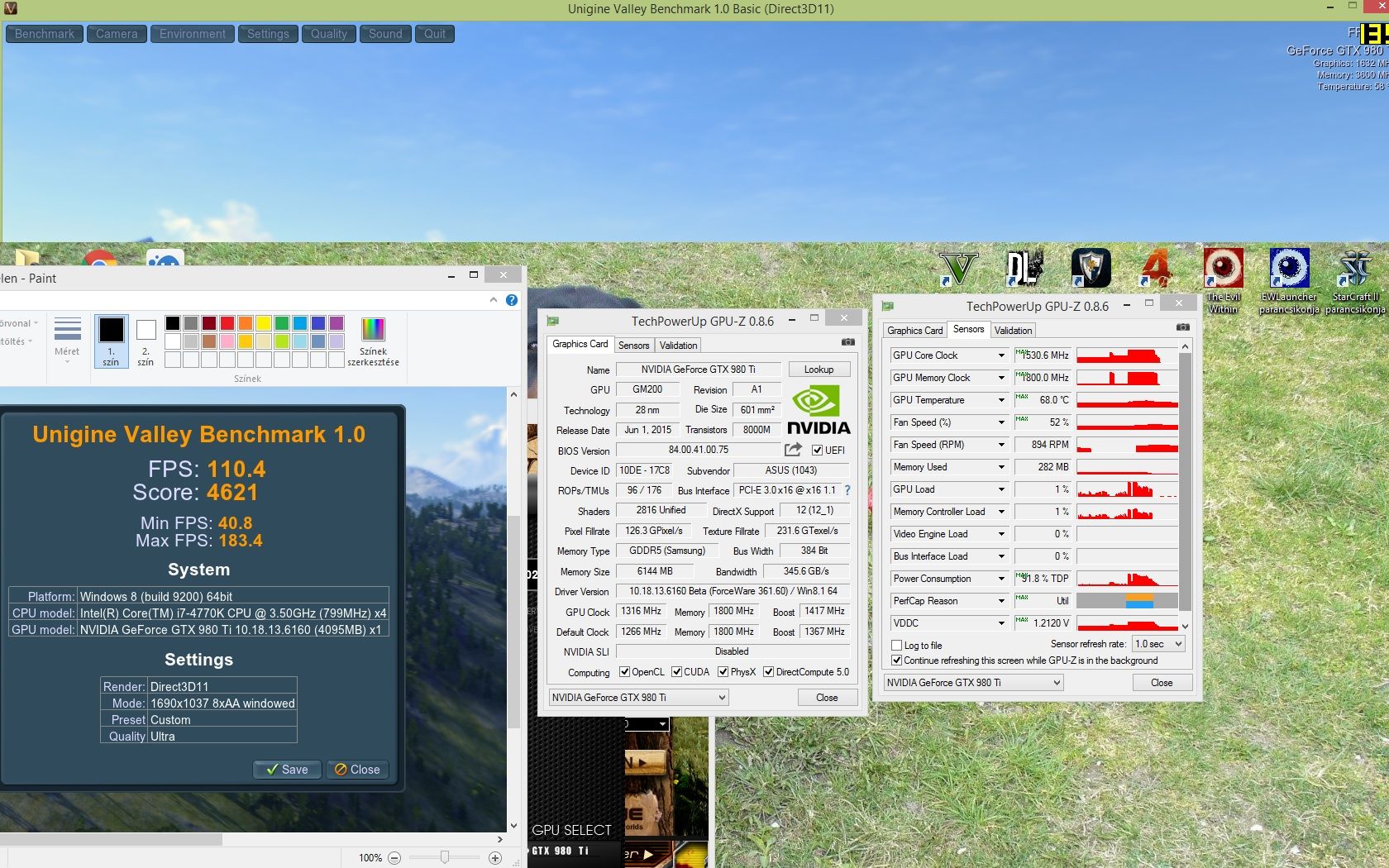Image resolution: width=1389 pixels, height=868 pixels.
Task: Toggle Continue refreshing in background checkbox
Action: click(x=896, y=661)
